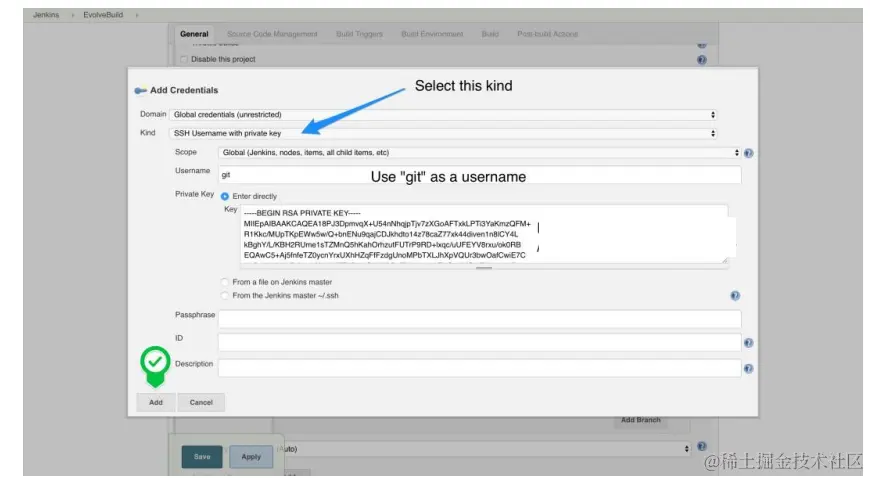The height and width of the screenshot is (478, 870).
Task: Expand the Scope dropdown
Action: 479,153
